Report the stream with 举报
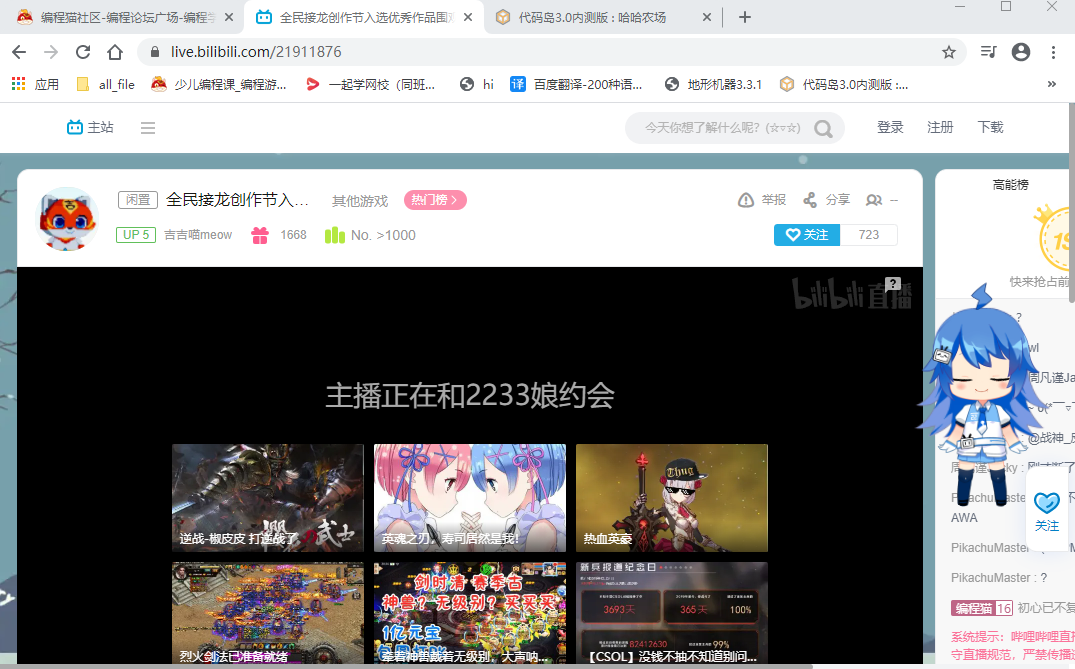Viewport: 1075px width, 669px height. pyautogui.click(x=762, y=200)
